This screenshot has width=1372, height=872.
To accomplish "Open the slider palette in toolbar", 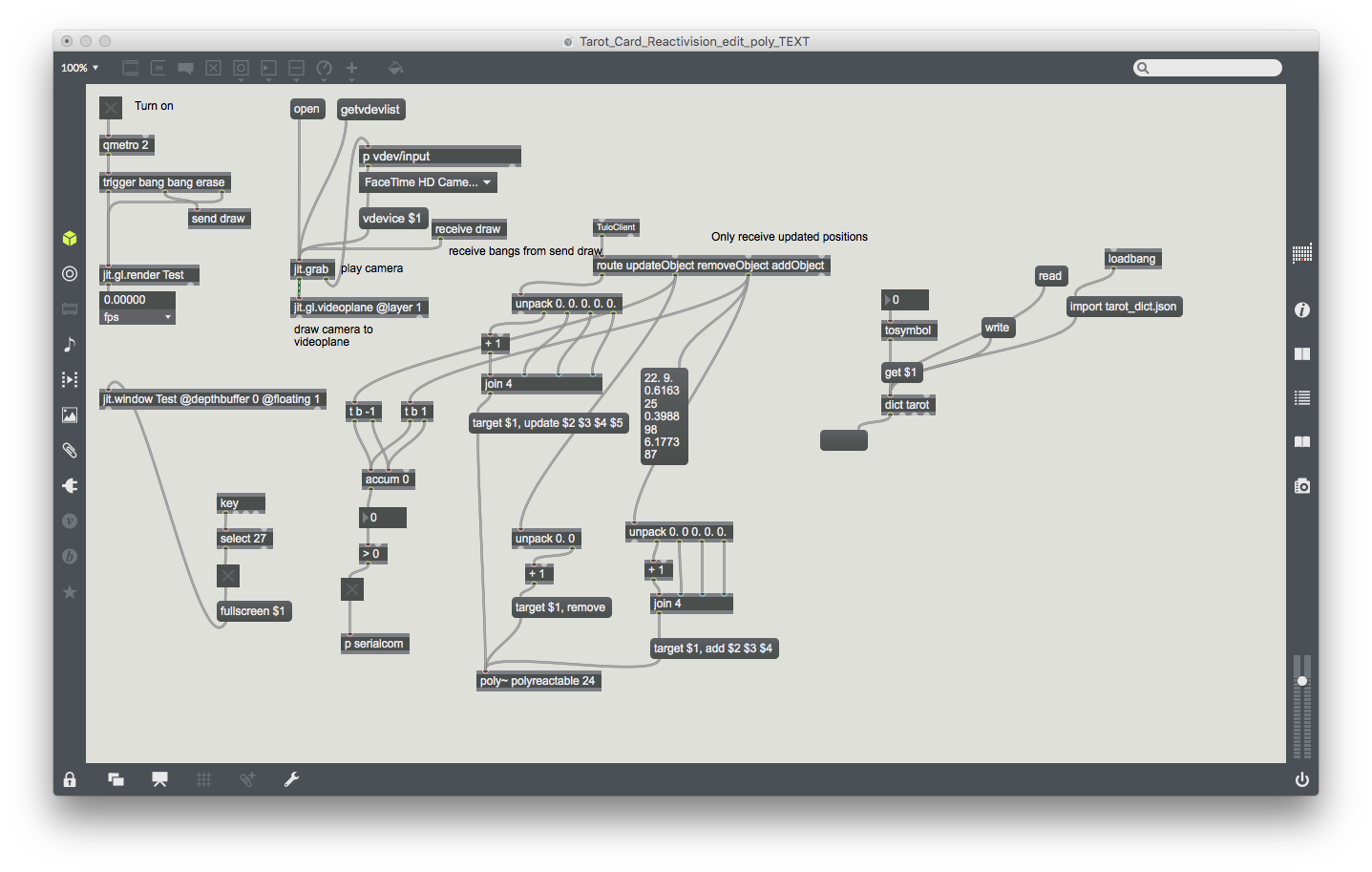I will click(297, 68).
